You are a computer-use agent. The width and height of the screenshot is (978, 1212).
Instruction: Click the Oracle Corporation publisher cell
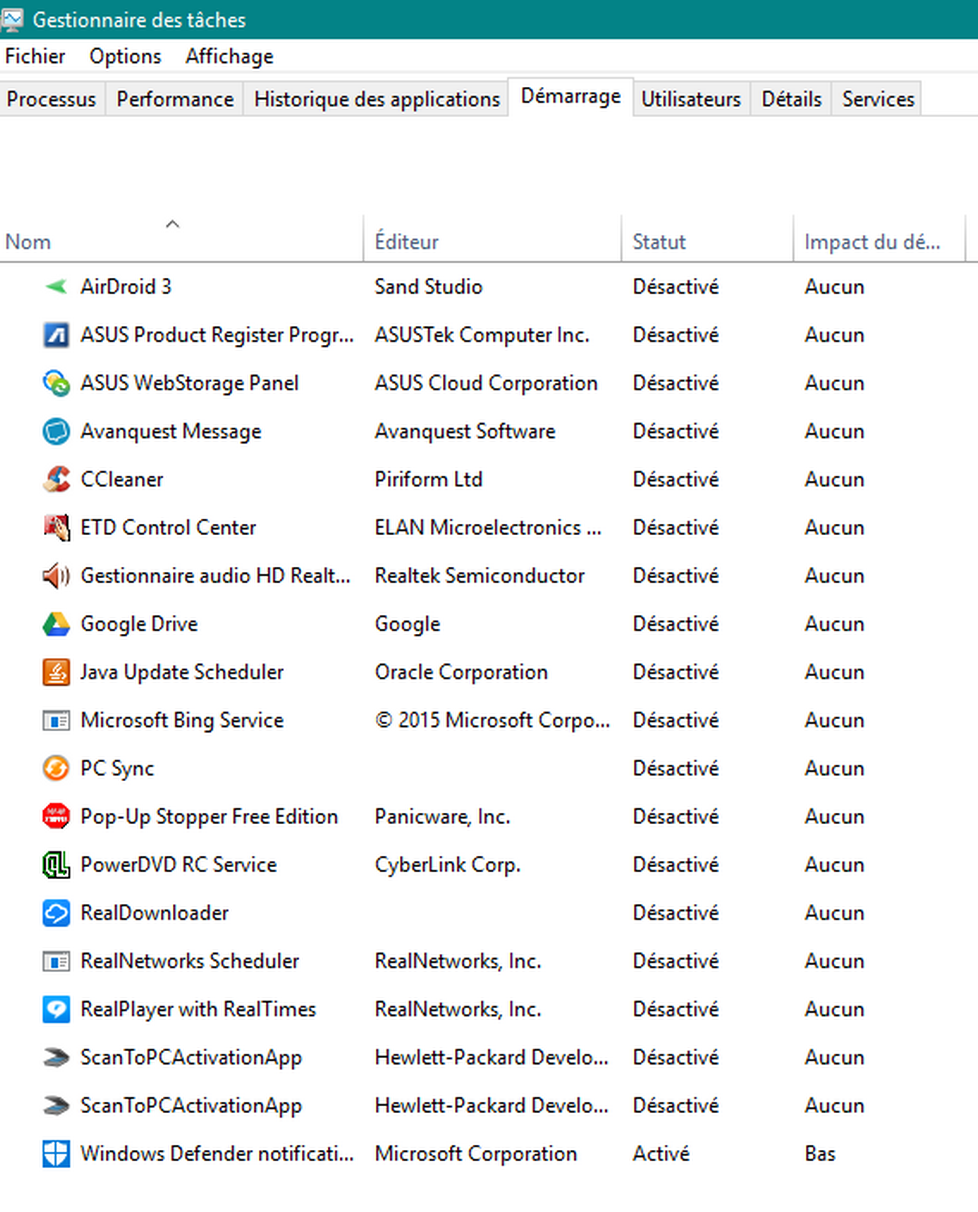click(x=461, y=672)
